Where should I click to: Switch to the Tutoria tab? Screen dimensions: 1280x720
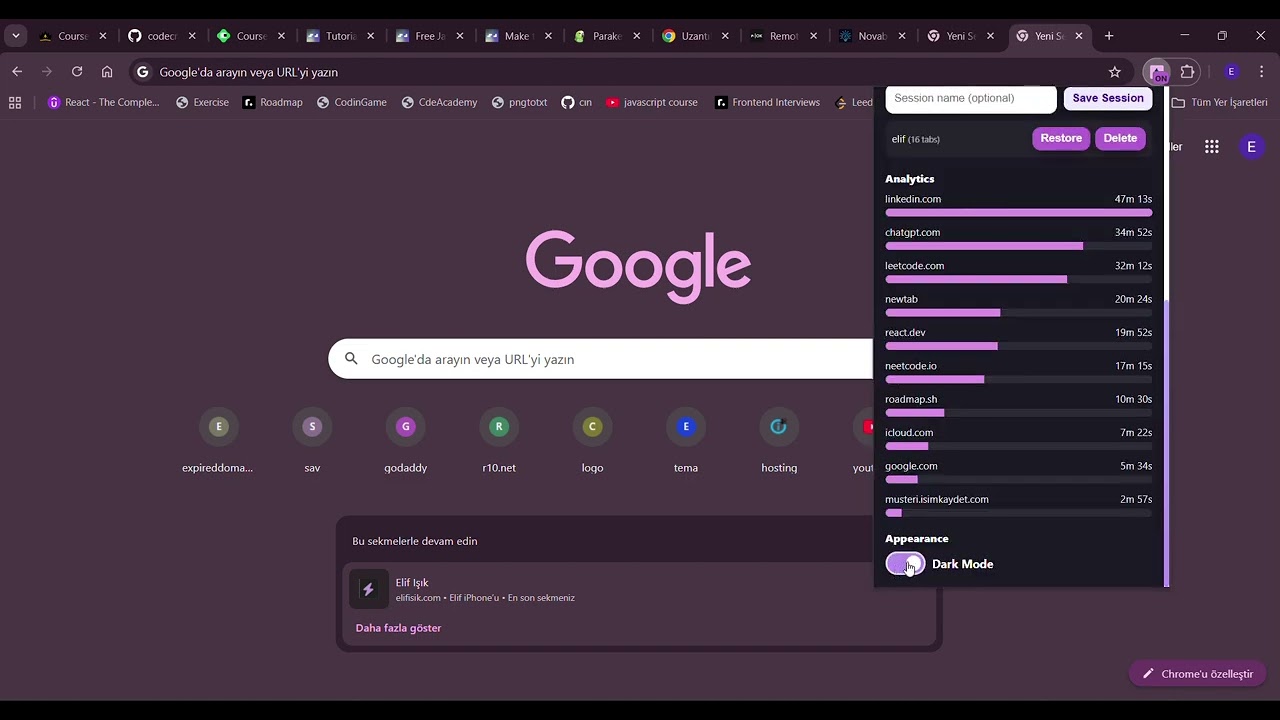[340, 36]
